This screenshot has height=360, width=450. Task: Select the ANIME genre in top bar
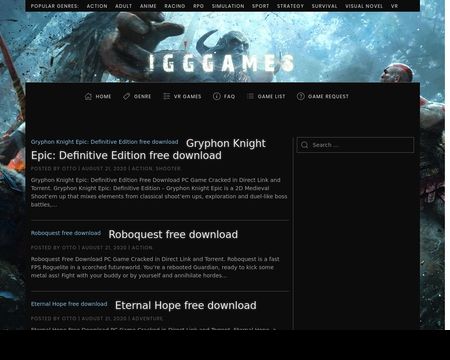click(x=148, y=6)
